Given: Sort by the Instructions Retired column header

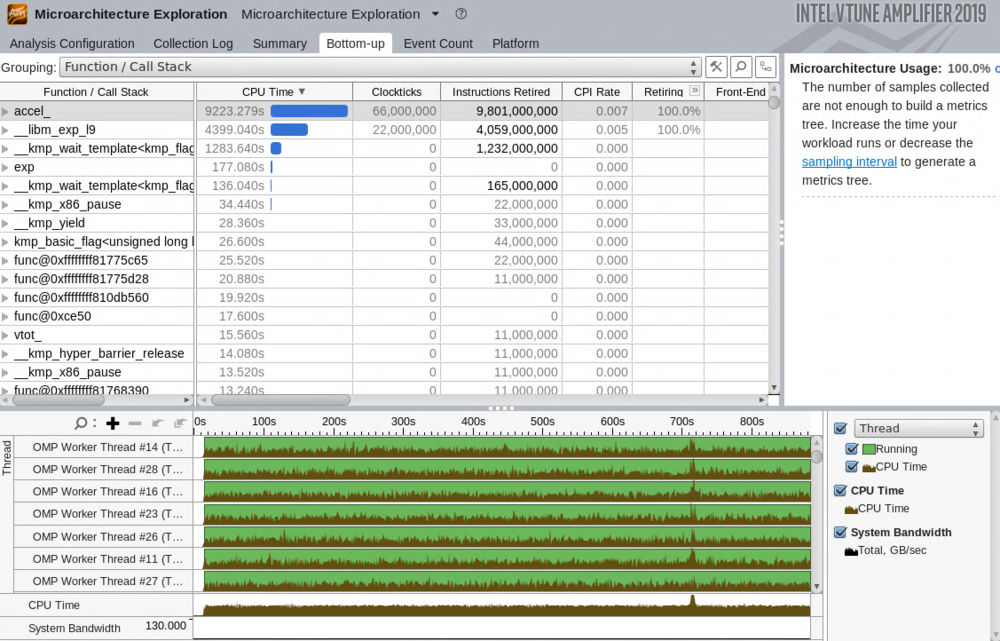Looking at the screenshot, I should coord(501,92).
